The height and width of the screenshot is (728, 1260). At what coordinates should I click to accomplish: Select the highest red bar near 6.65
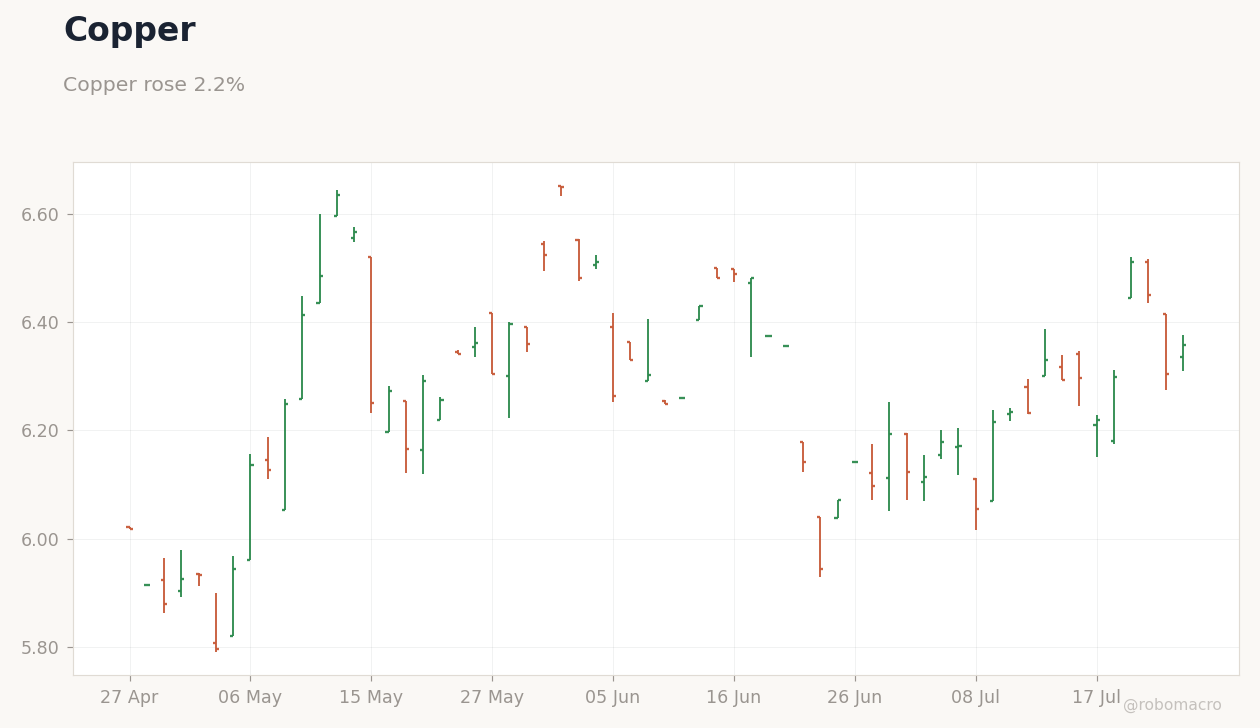(561, 190)
